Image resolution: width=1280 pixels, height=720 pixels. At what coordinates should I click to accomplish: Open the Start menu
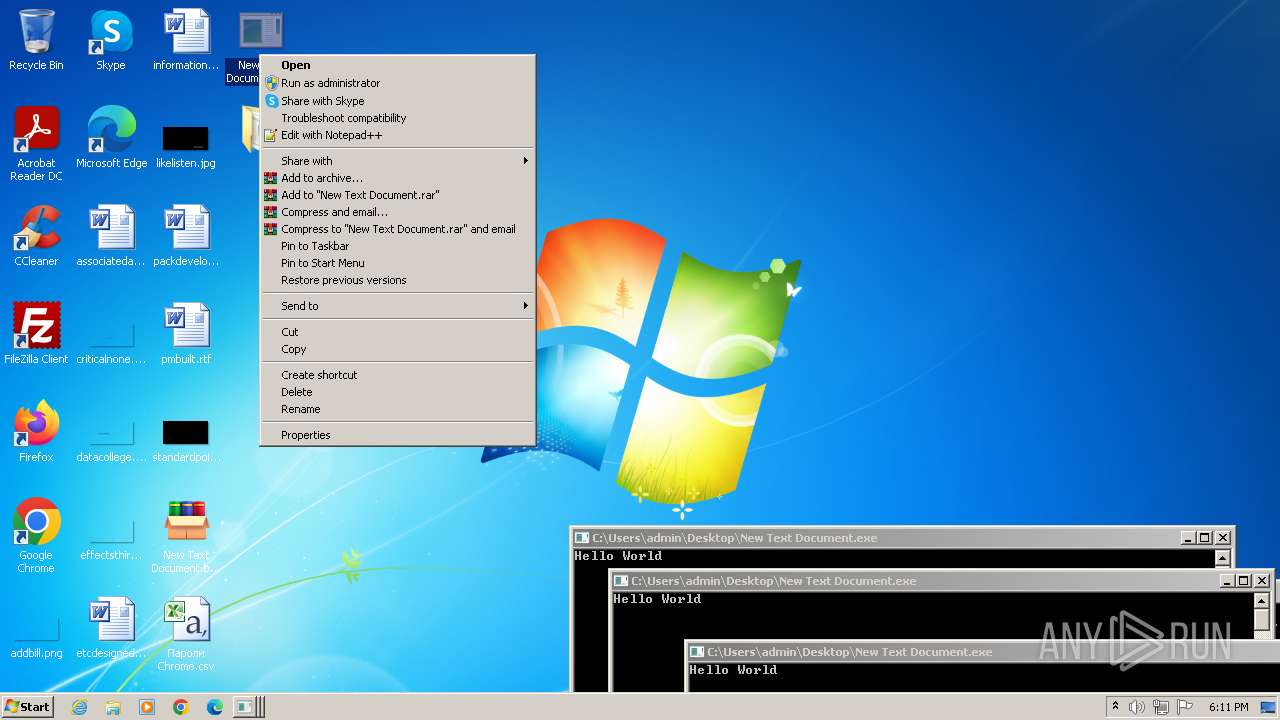pos(28,707)
